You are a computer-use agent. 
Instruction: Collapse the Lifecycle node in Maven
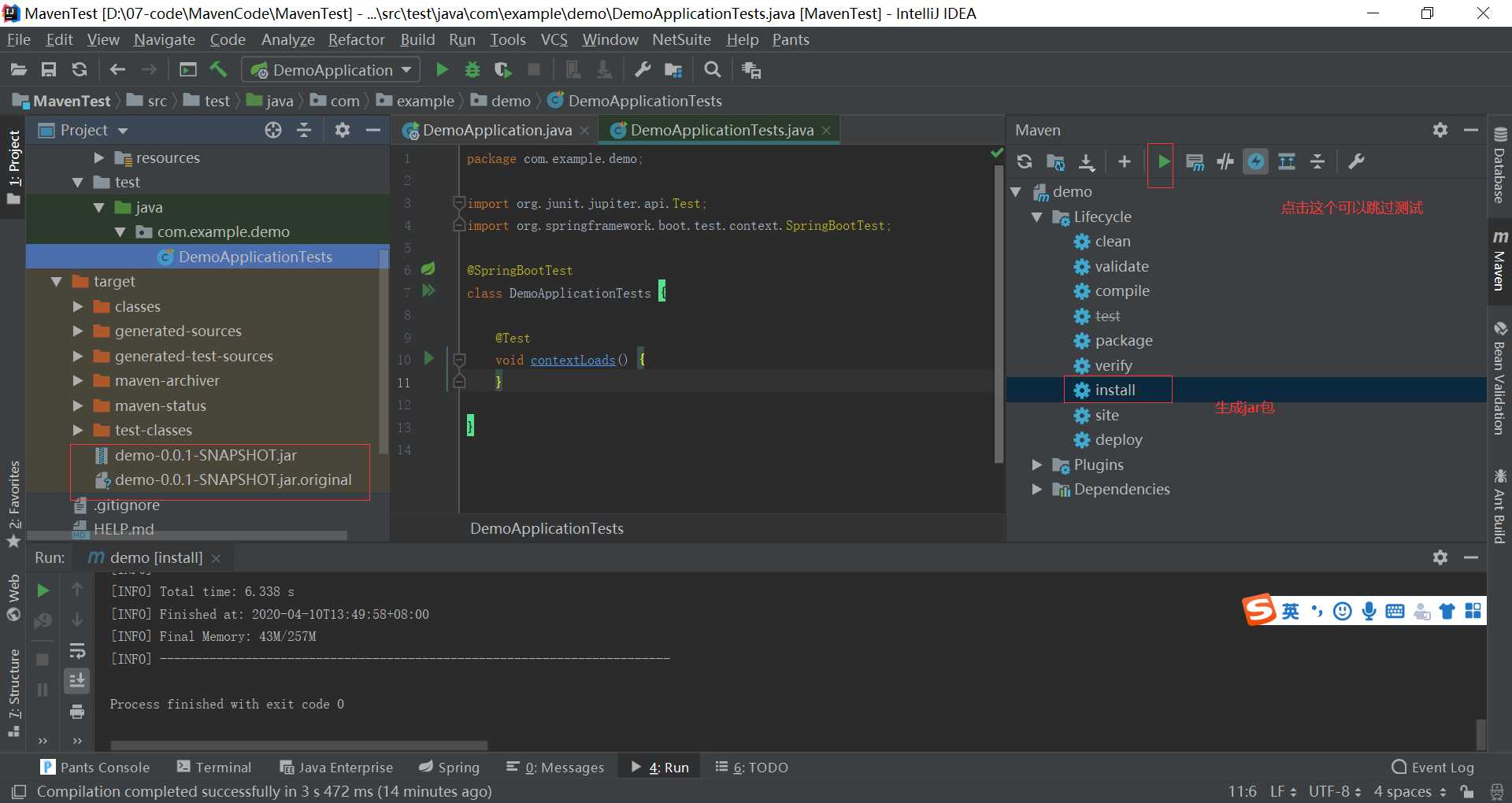coord(1036,216)
